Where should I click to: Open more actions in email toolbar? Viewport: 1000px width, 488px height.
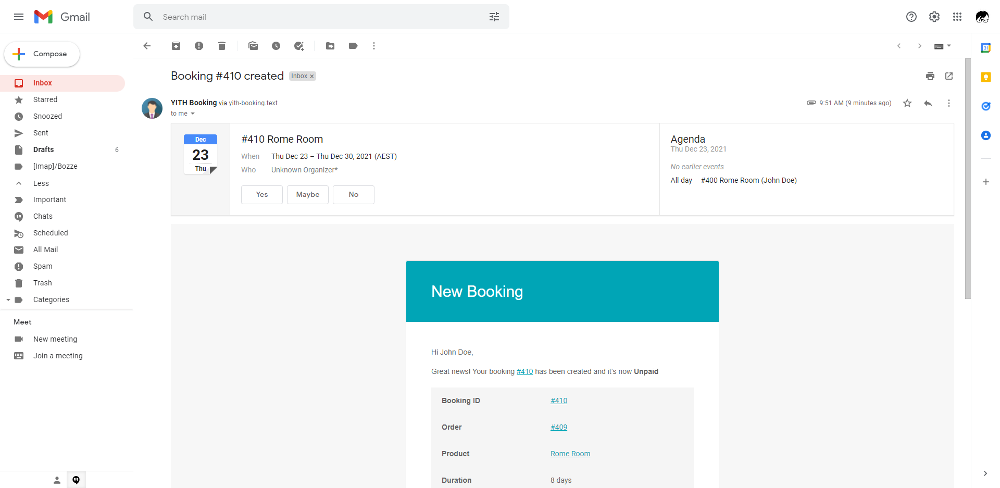tap(374, 46)
